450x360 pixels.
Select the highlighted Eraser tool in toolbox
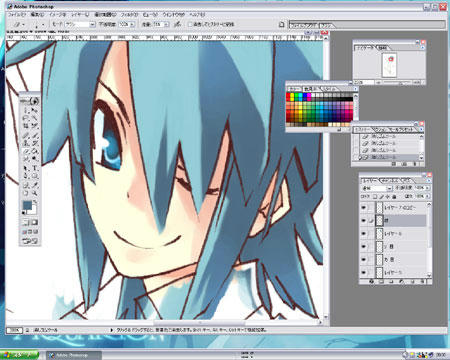26,151
